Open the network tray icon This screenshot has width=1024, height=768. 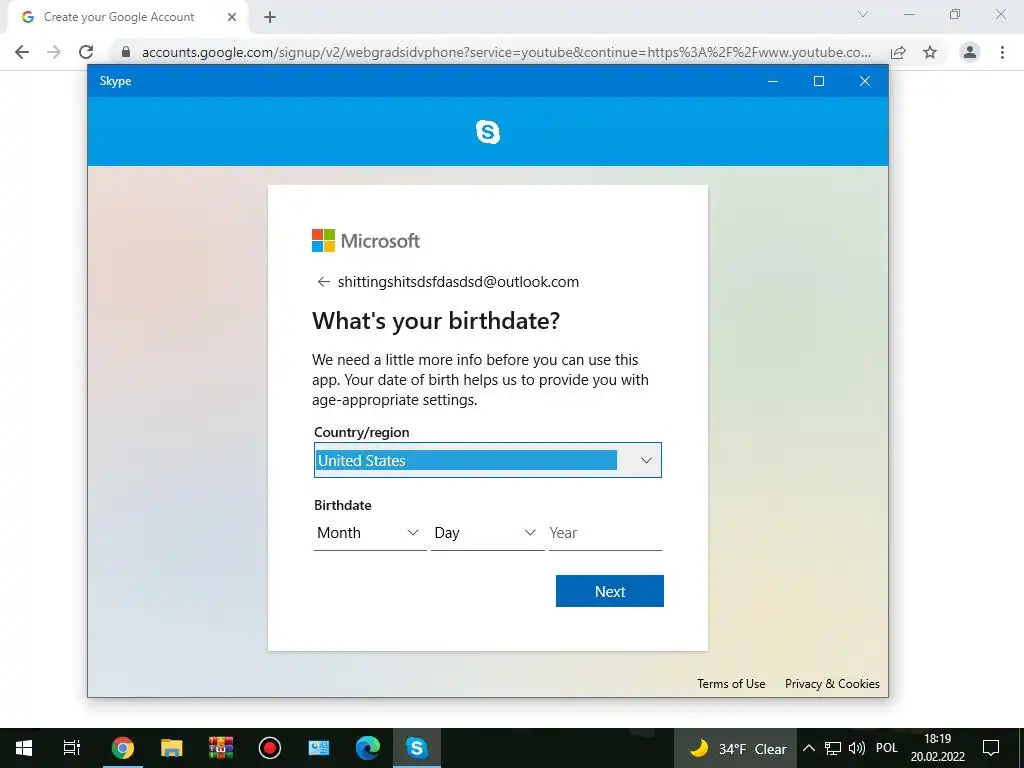point(833,748)
